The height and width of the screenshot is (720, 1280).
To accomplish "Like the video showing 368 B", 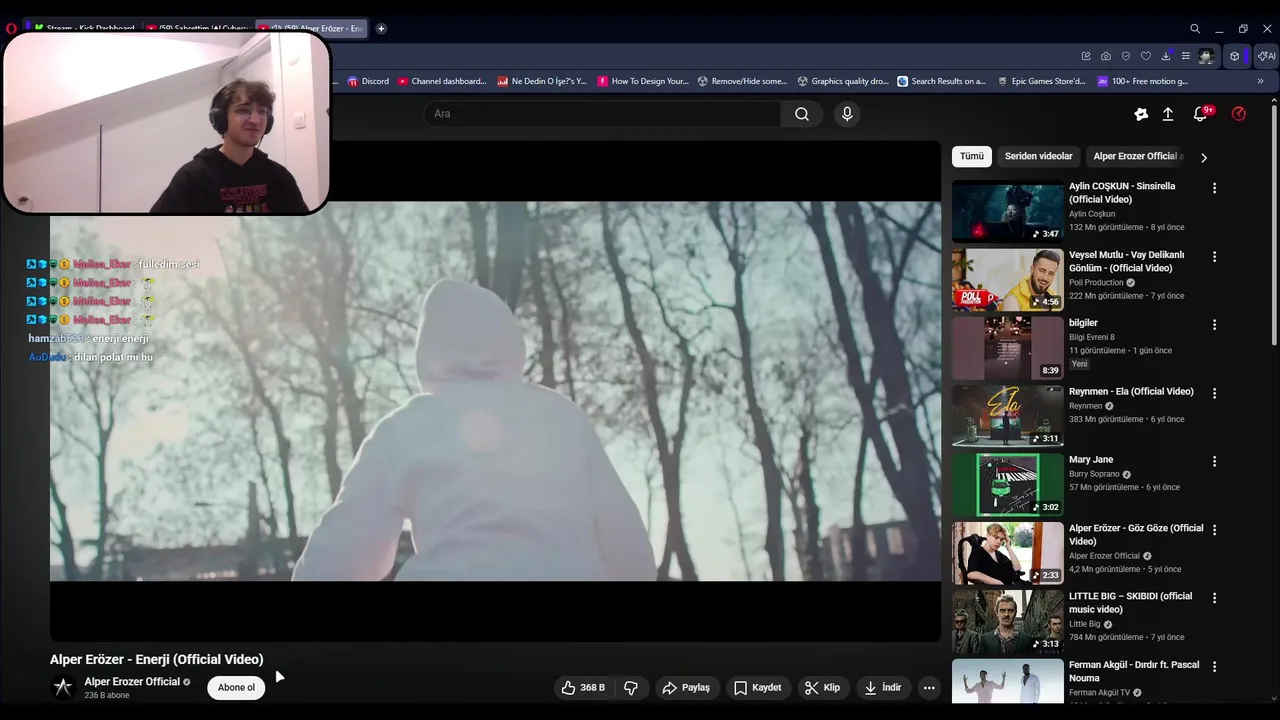I will [583, 688].
